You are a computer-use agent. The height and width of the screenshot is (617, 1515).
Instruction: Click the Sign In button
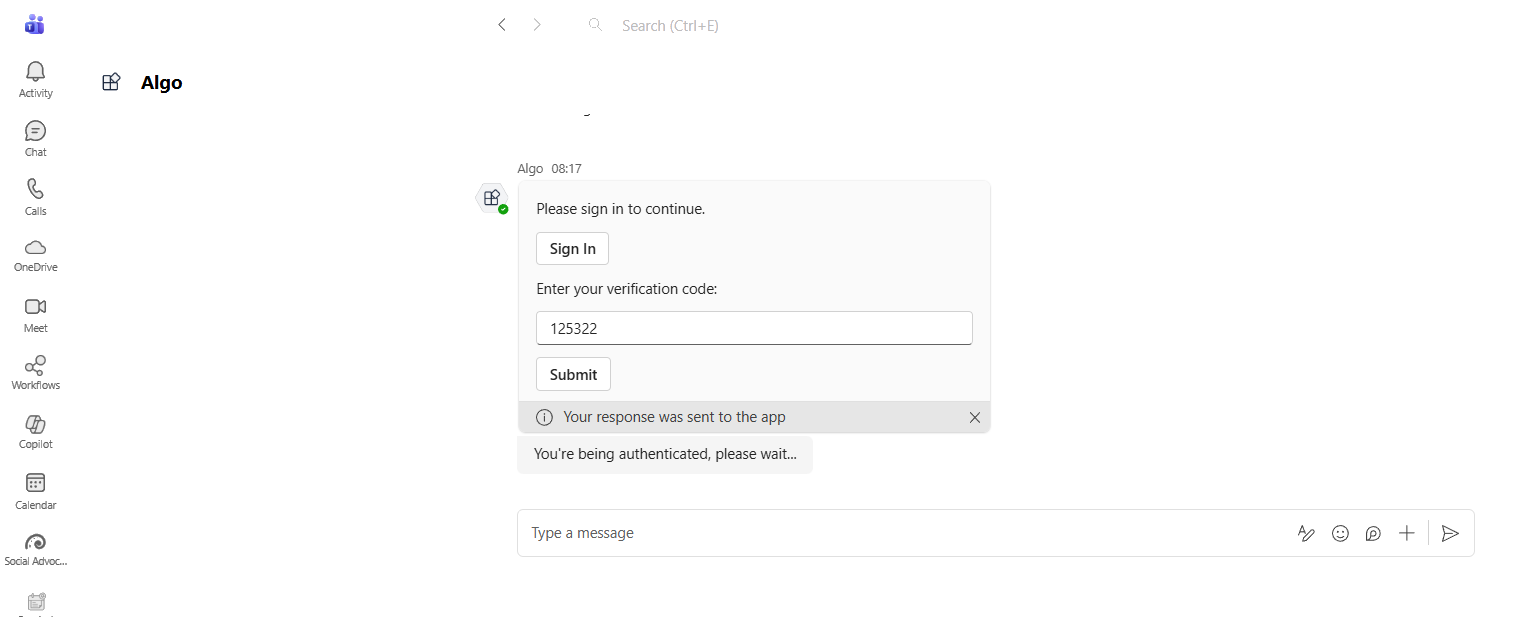[x=572, y=249]
